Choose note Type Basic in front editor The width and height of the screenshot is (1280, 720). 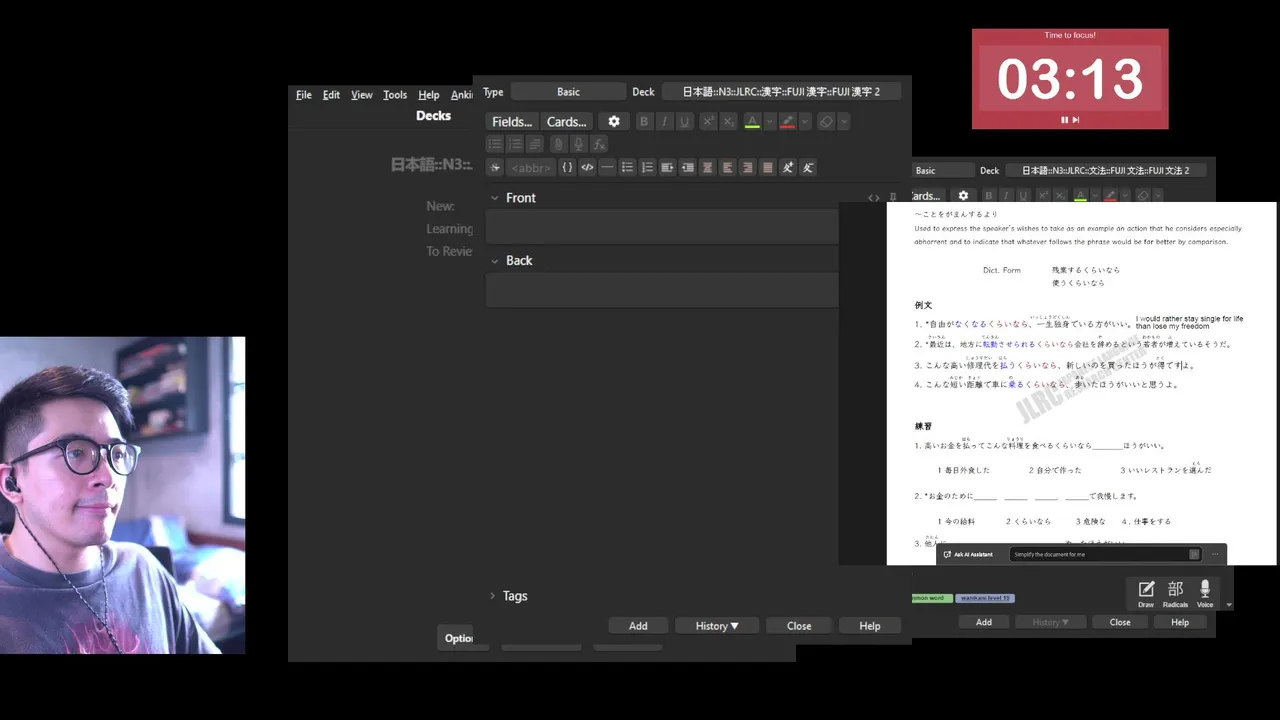(568, 92)
